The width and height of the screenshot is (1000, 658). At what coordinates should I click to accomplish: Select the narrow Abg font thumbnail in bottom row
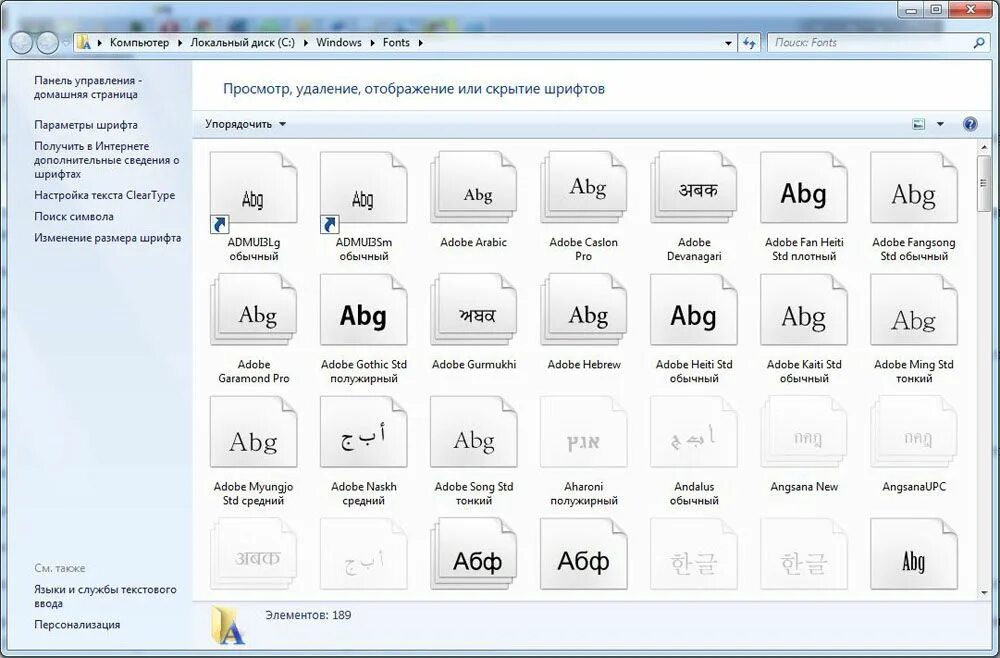[x=914, y=554]
